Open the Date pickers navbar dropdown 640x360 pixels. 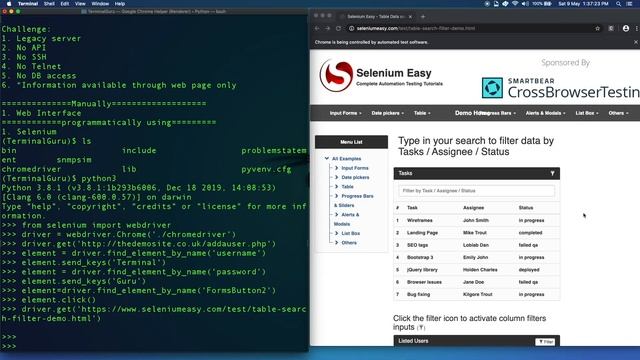click(387, 113)
